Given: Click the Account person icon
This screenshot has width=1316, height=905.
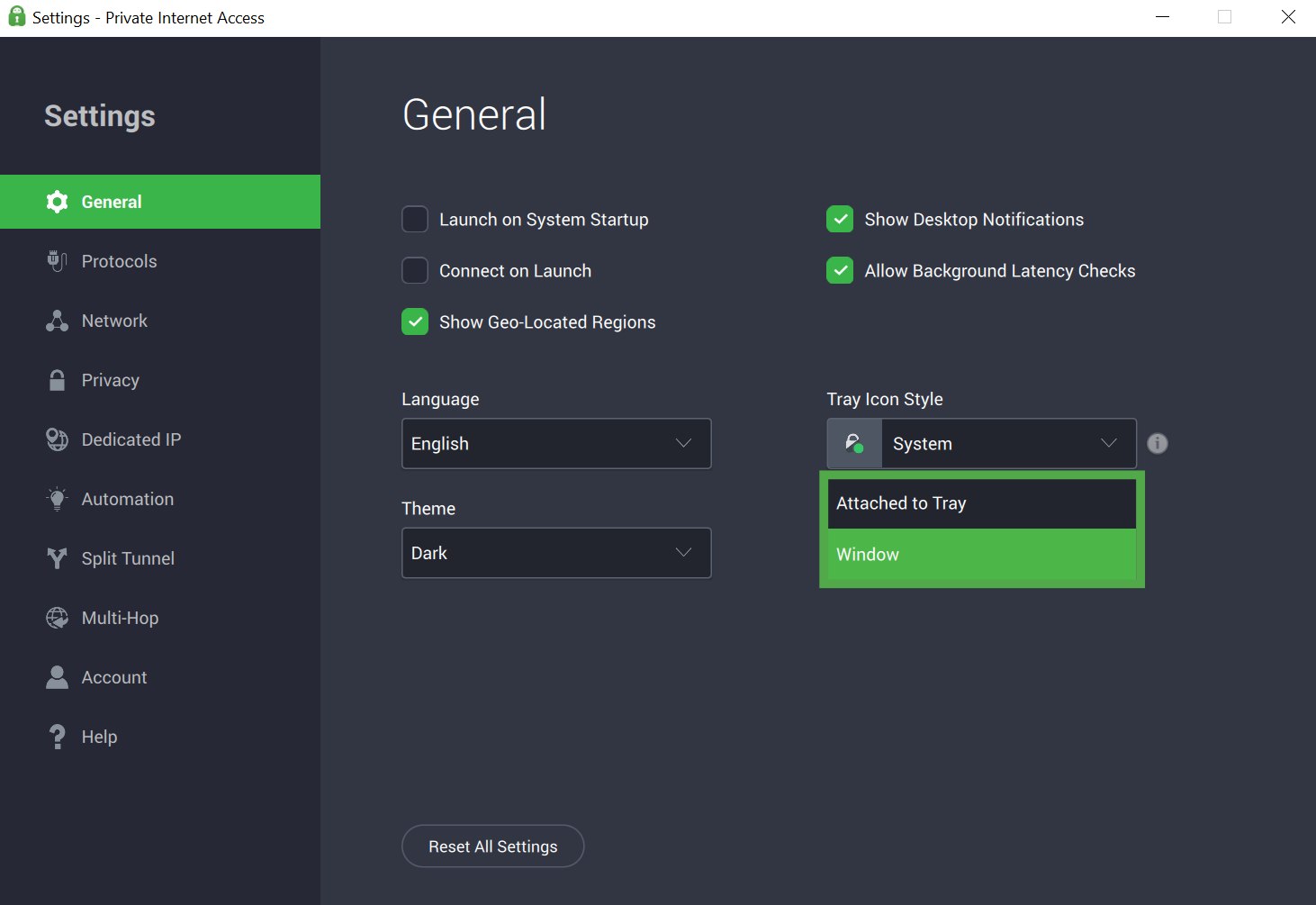Looking at the screenshot, I should click(x=57, y=677).
